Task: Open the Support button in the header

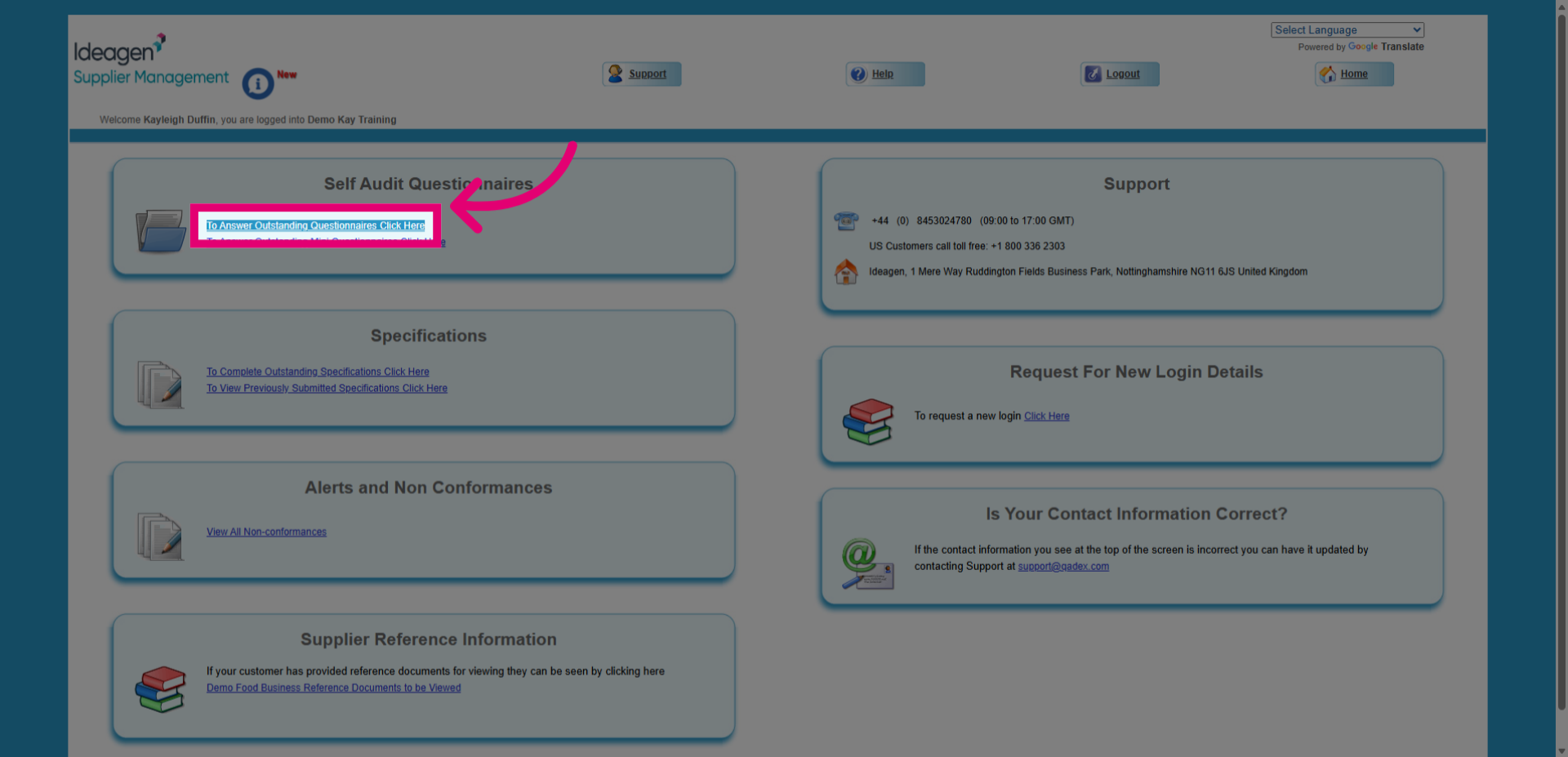Action: [642, 74]
